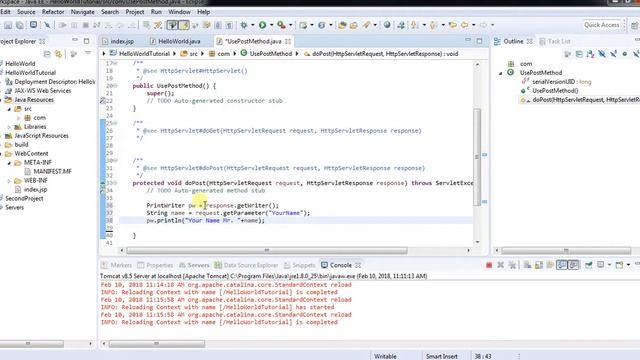Image resolution: width=640 pixels, height=360 pixels.
Task: Switch to the Servers view tab
Action: coord(194,265)
